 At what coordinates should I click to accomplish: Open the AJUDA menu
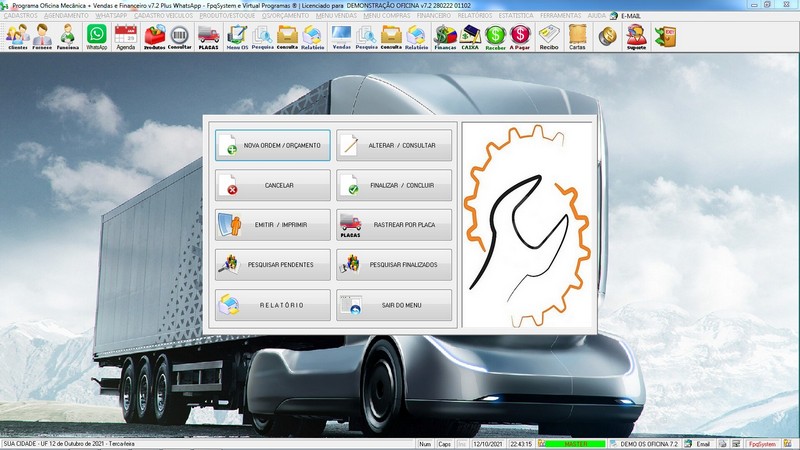(x=596, y=16)
